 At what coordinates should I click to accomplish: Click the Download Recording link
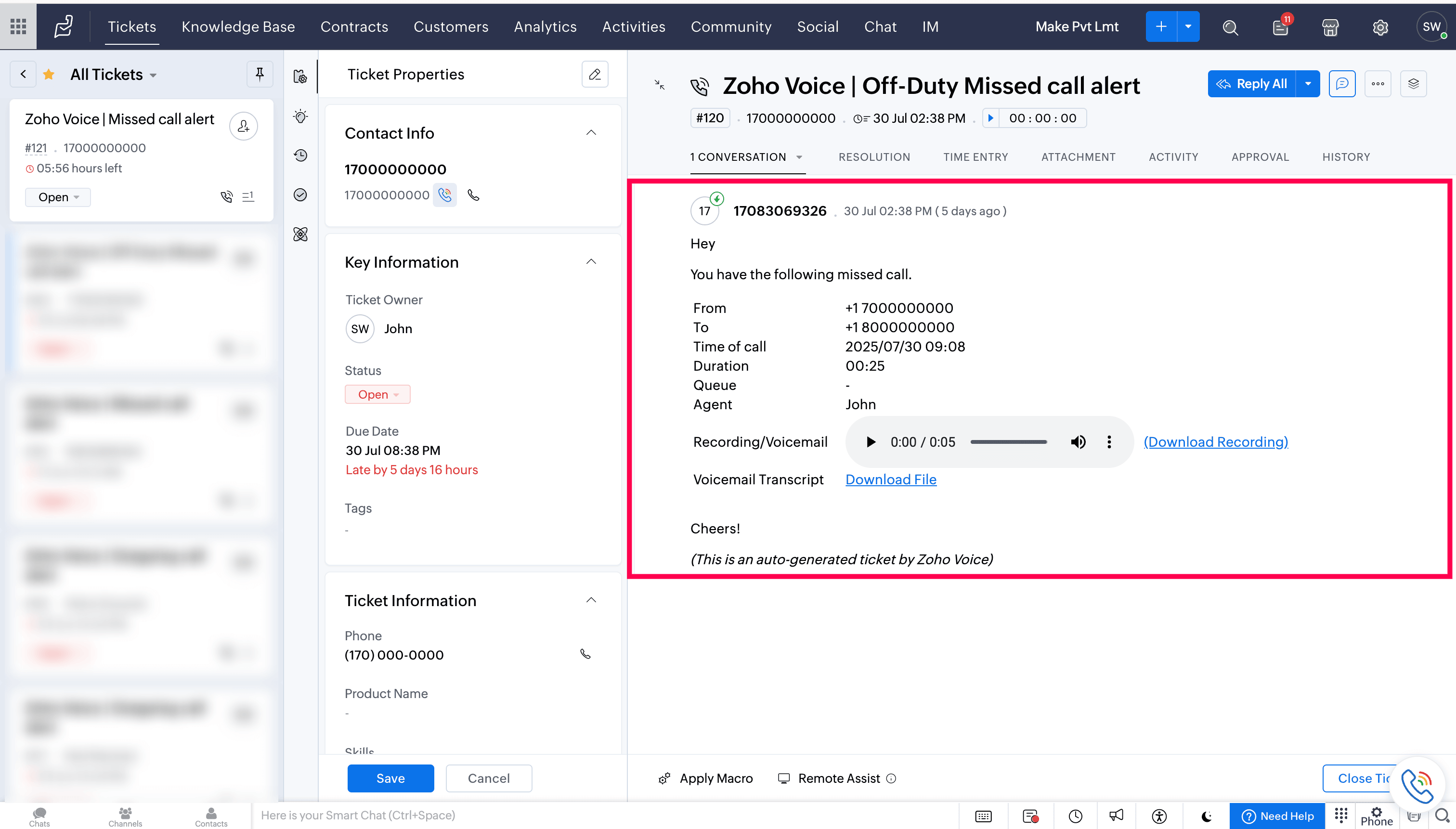(1216, 442)
